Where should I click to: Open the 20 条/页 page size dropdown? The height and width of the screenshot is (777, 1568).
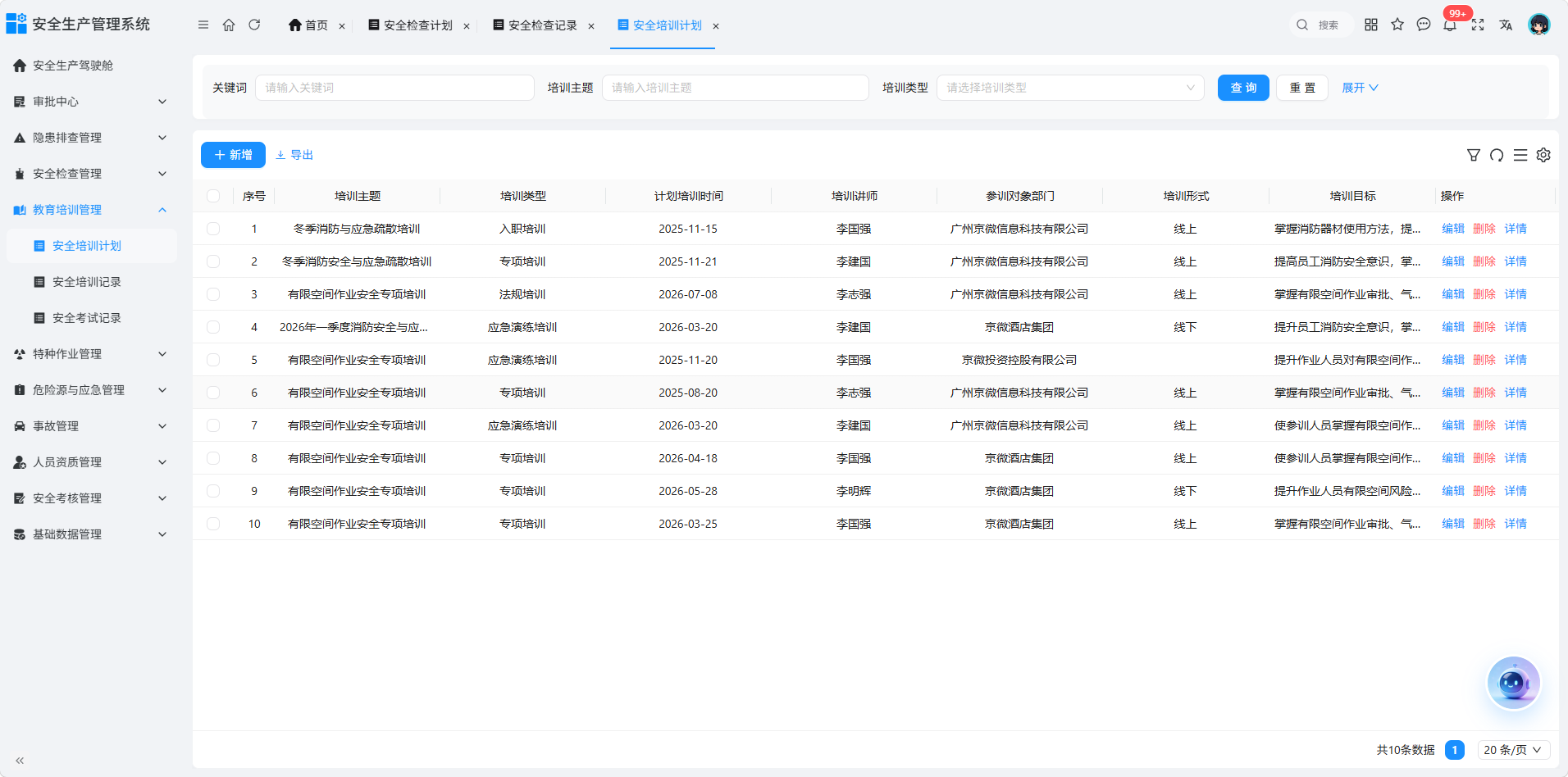1513,750
